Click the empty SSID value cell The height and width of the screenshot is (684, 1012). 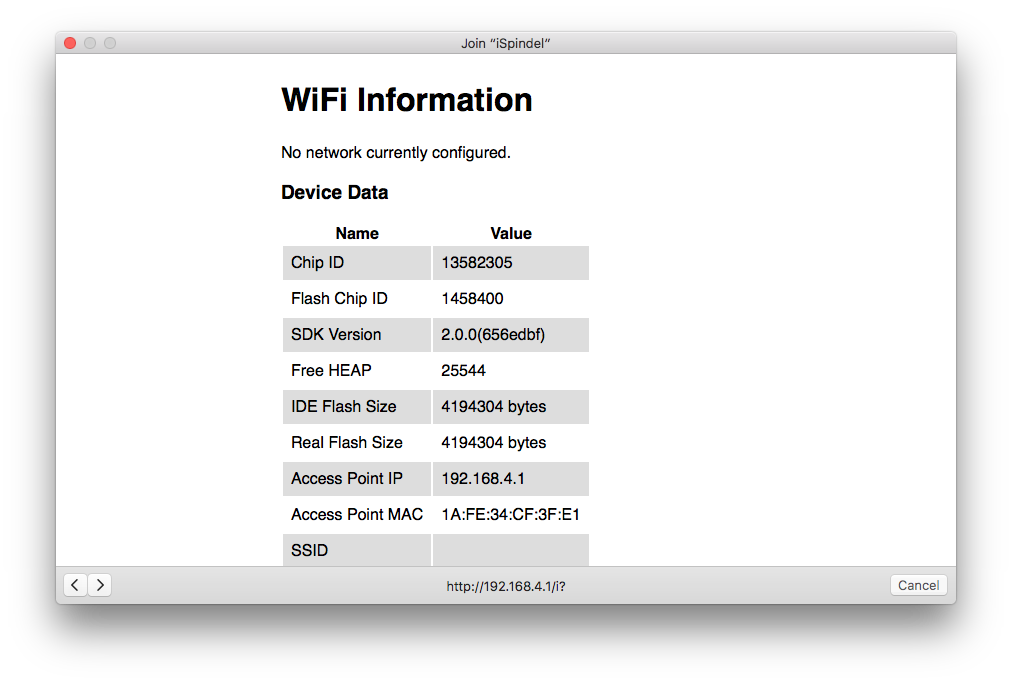click(x=510, y=550)
